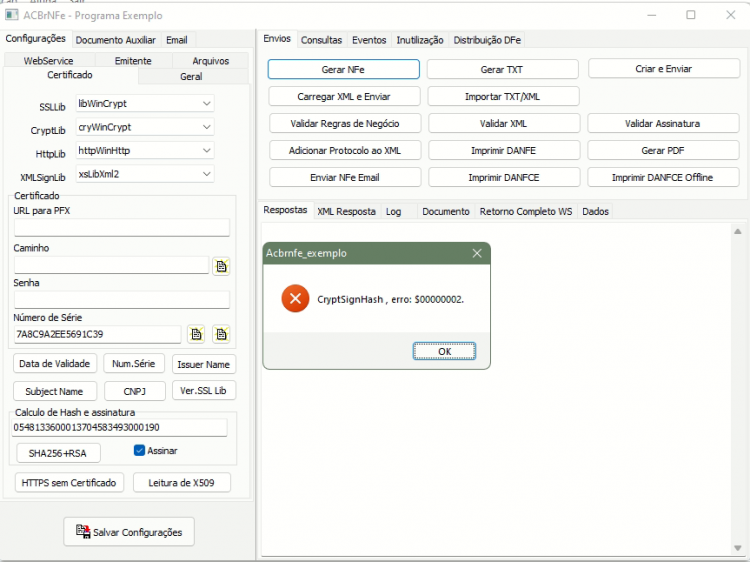Switch to the Consultas tab

321,40
